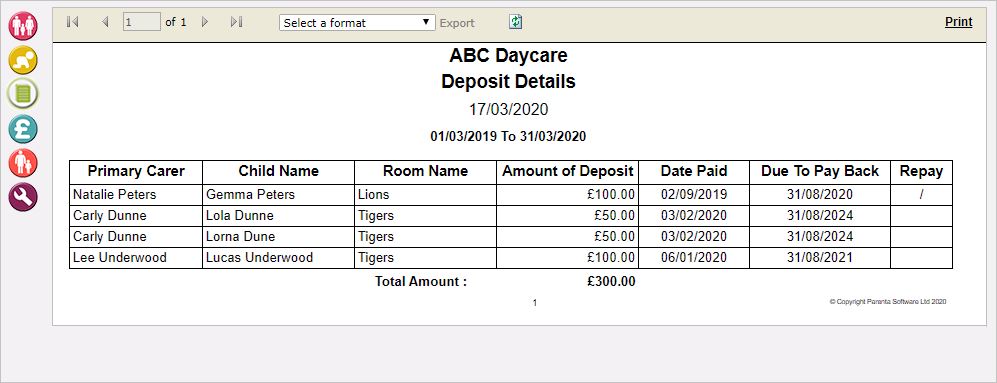Open the purple wrench settings icon

click(23, 197)
